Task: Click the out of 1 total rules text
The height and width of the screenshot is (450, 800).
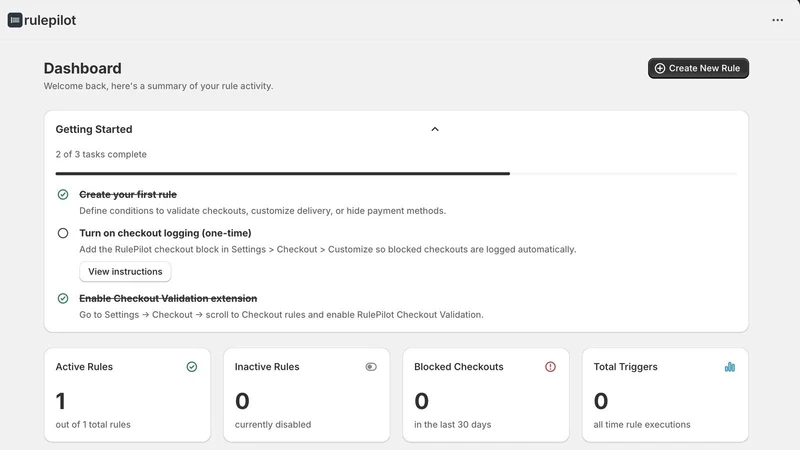Action: [x=93, y=424]
